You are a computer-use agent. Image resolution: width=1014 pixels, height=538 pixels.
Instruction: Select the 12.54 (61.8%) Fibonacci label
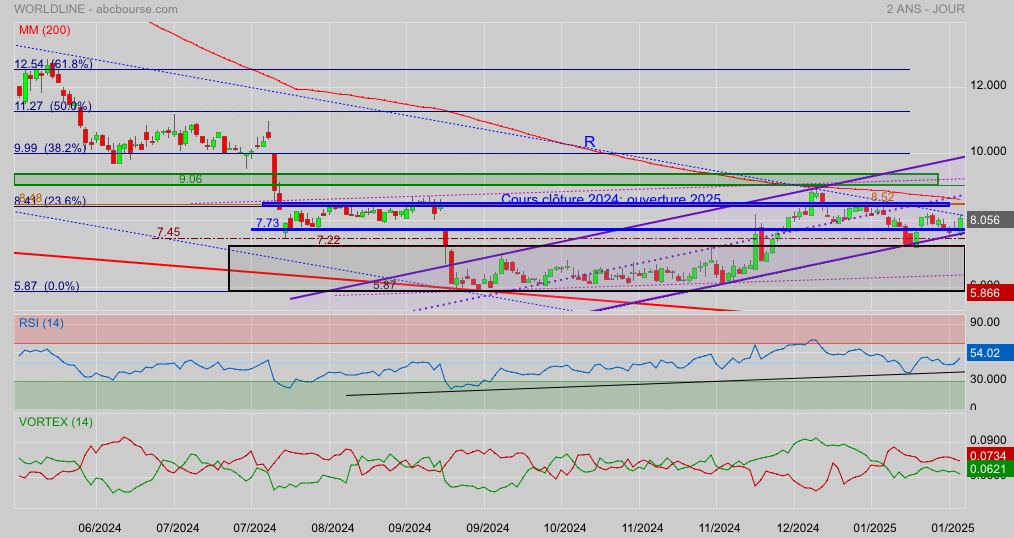pos(53,64)
